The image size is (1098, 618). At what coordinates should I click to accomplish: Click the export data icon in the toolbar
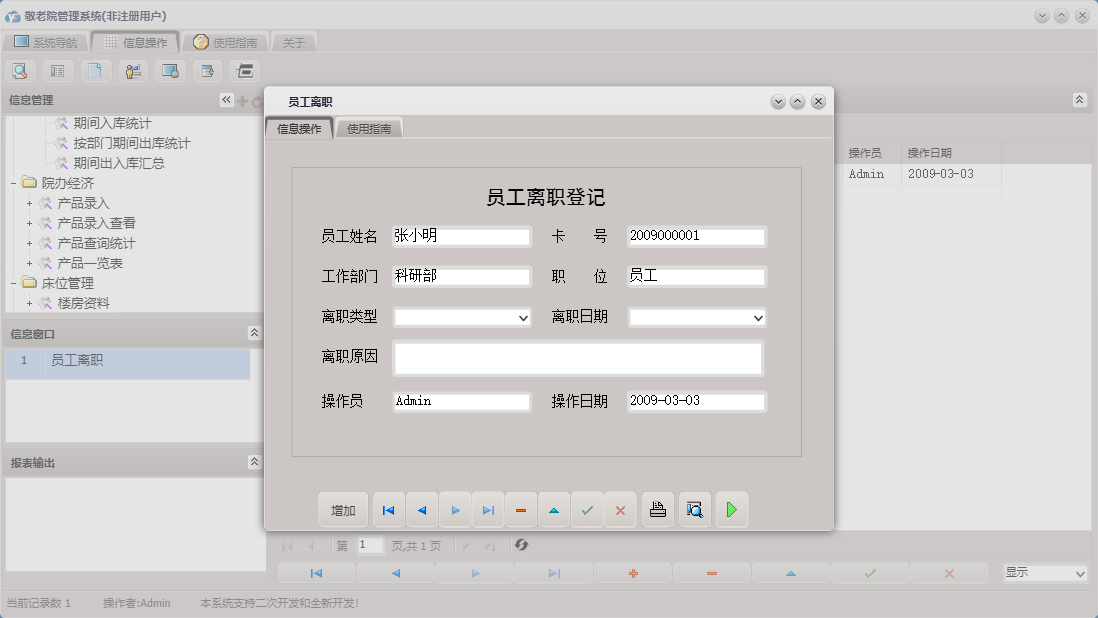pos(207,70)
